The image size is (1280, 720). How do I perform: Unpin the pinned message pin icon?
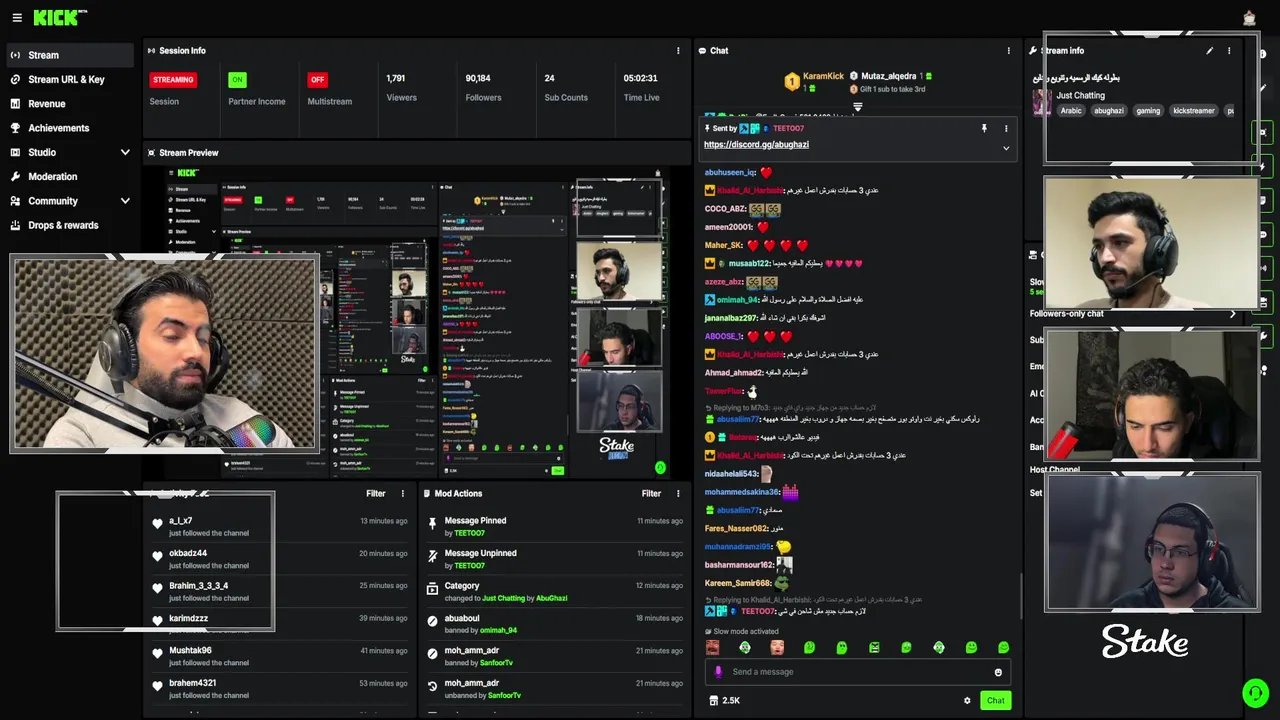point(984,128)
